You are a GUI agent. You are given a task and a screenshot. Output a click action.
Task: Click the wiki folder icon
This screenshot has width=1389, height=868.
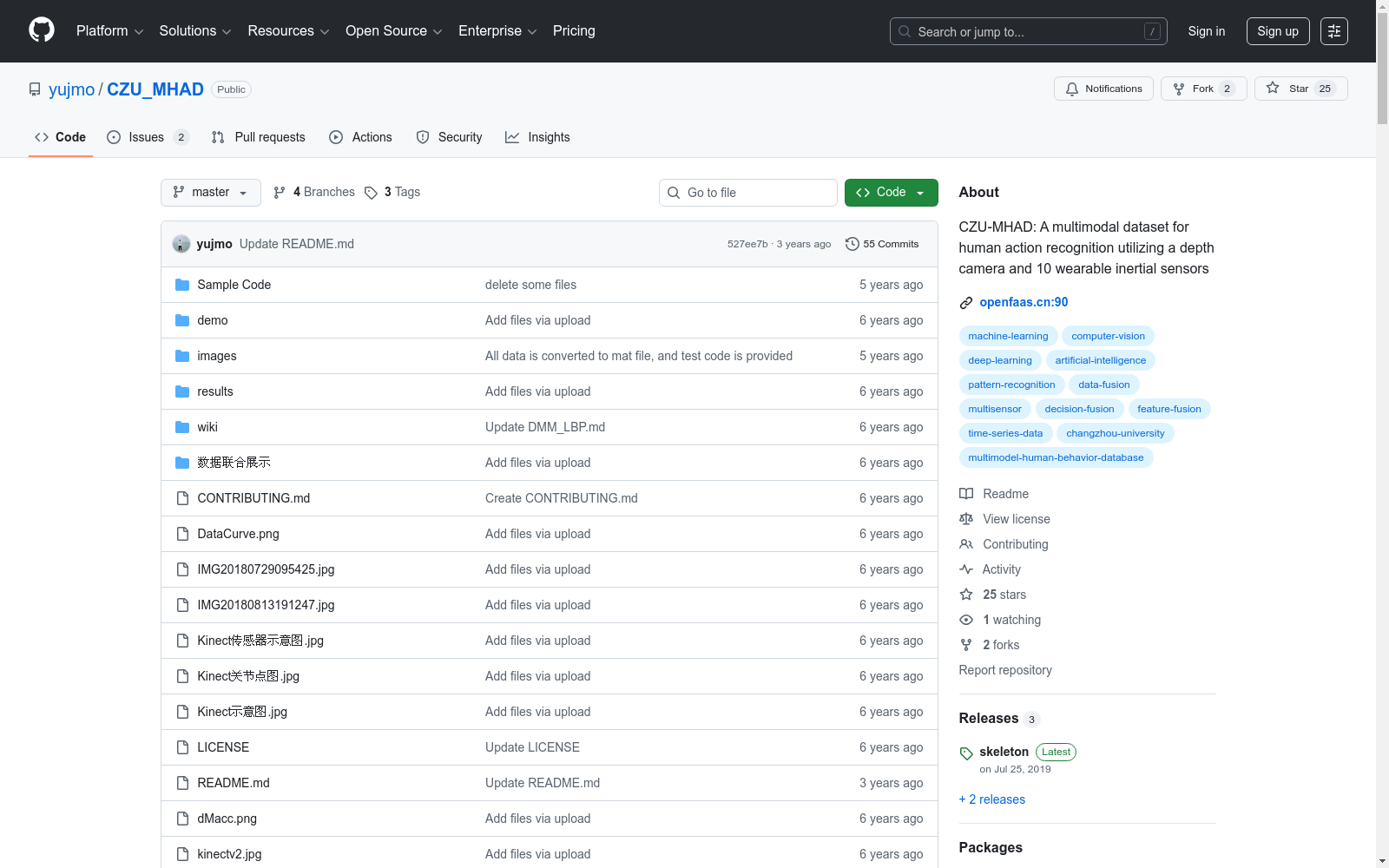click(182, 427)
